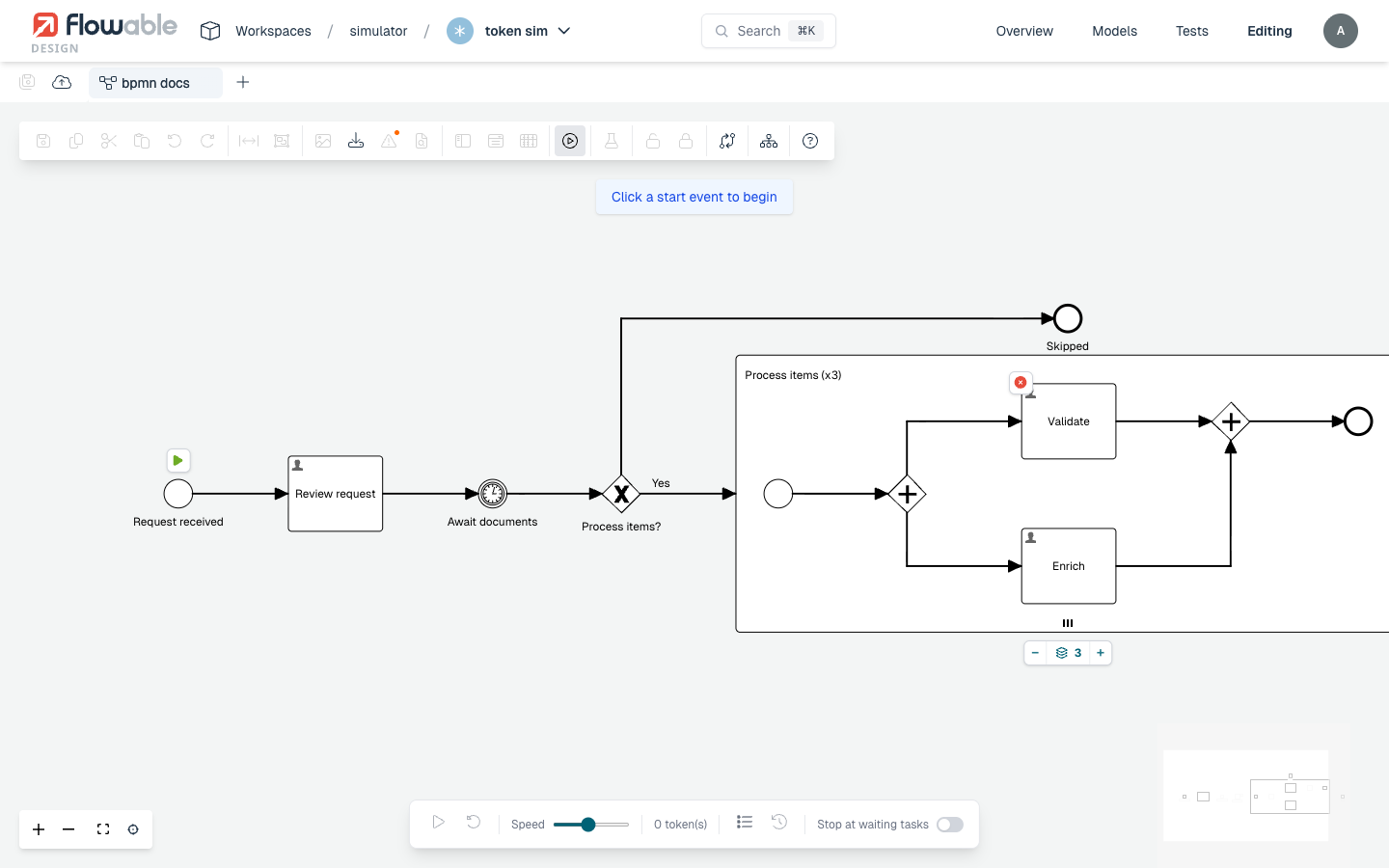Click the fit-to-screen zoom icon
This screenshot has width=1389, height=868.
click(103, 829)
